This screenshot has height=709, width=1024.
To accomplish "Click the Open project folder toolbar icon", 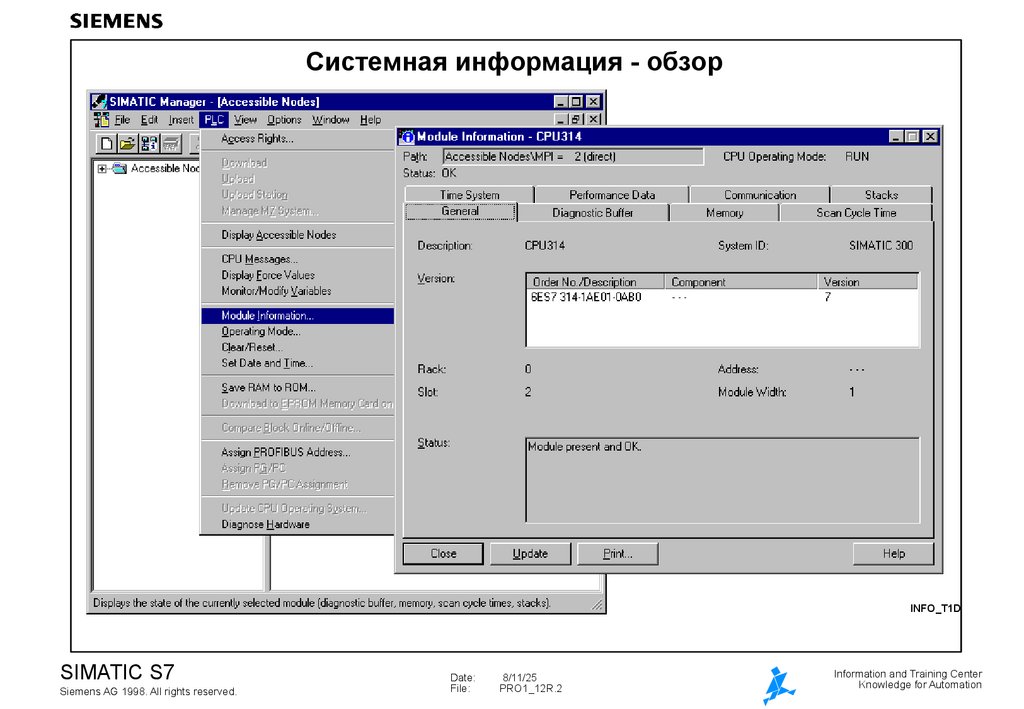I will 126,143.
